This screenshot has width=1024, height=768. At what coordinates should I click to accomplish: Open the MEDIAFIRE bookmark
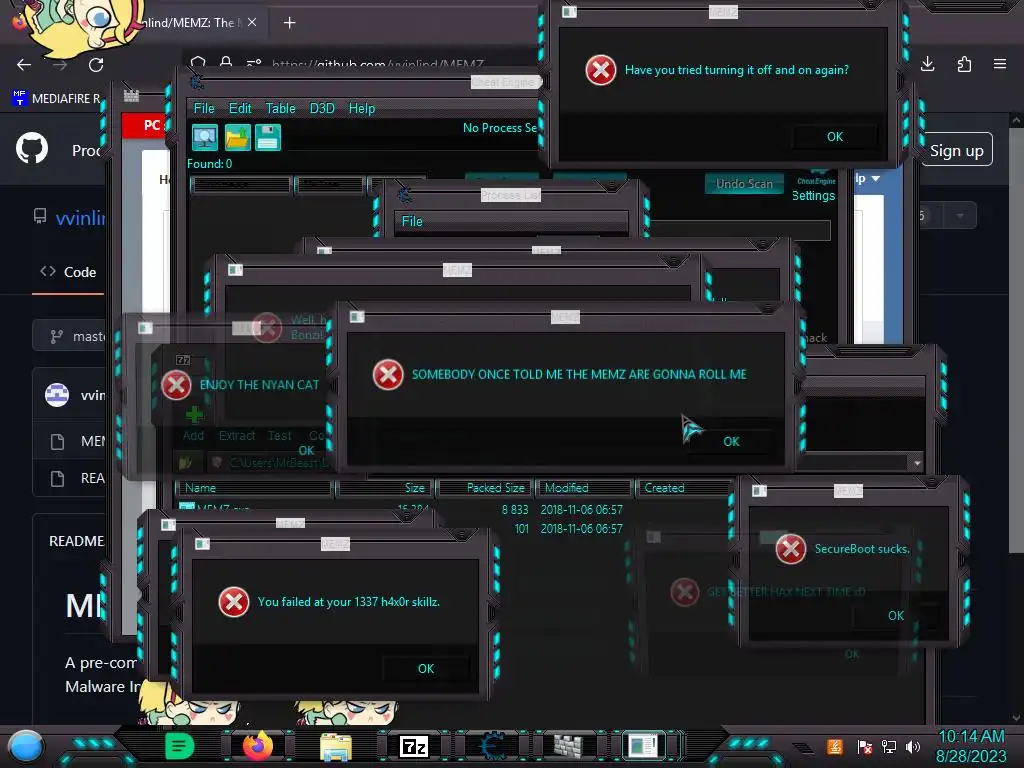[x=57, y=99]
